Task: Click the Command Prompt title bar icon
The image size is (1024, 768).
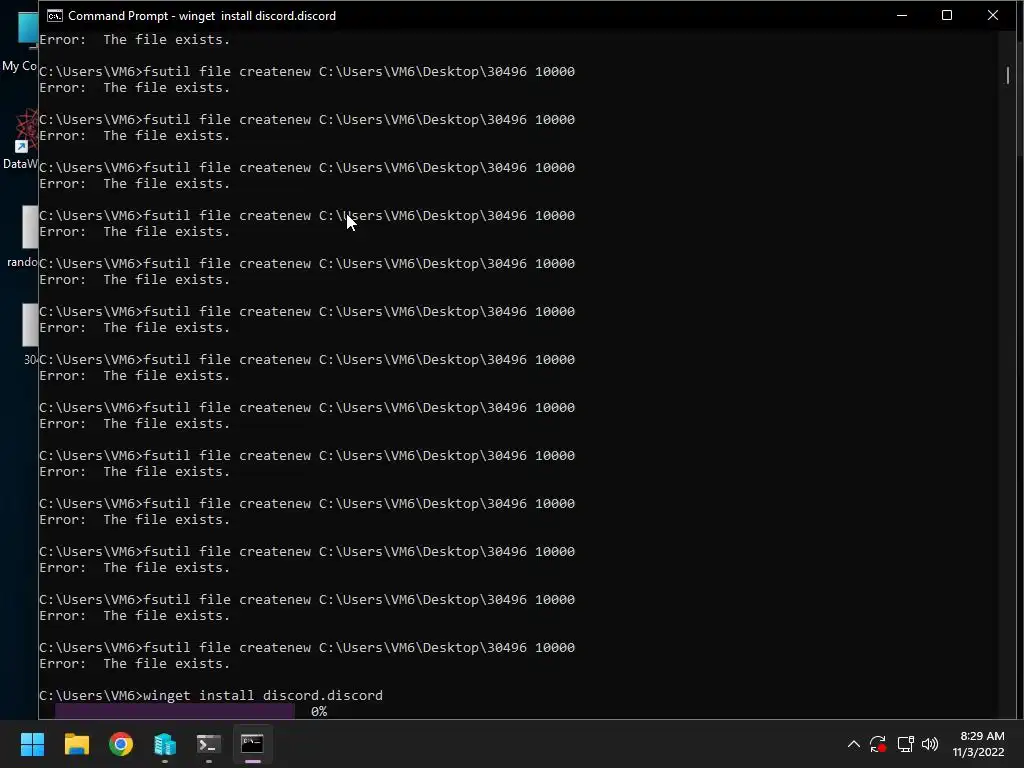Action: point(55,16)
